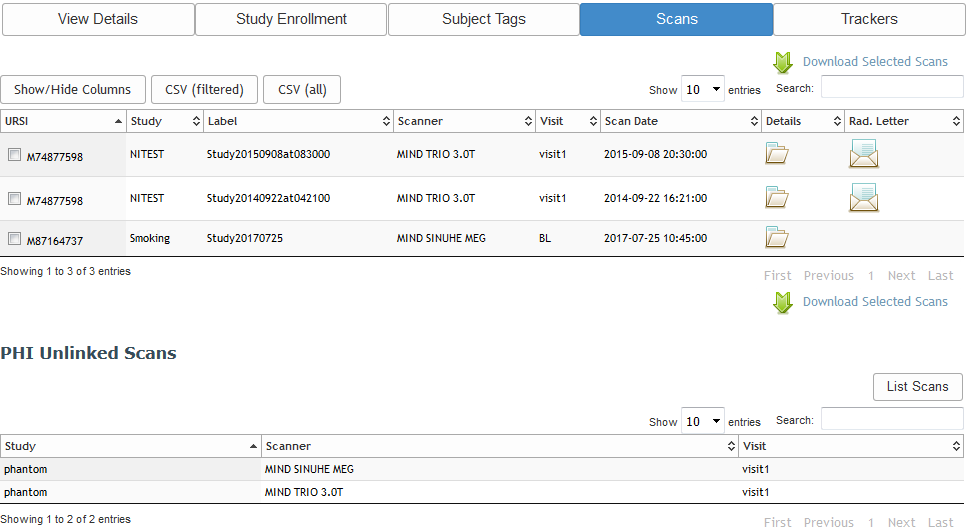Click Next in scans table pagination
The width and height of the screenshot is (971, 530).
click(x=901, y=276)
